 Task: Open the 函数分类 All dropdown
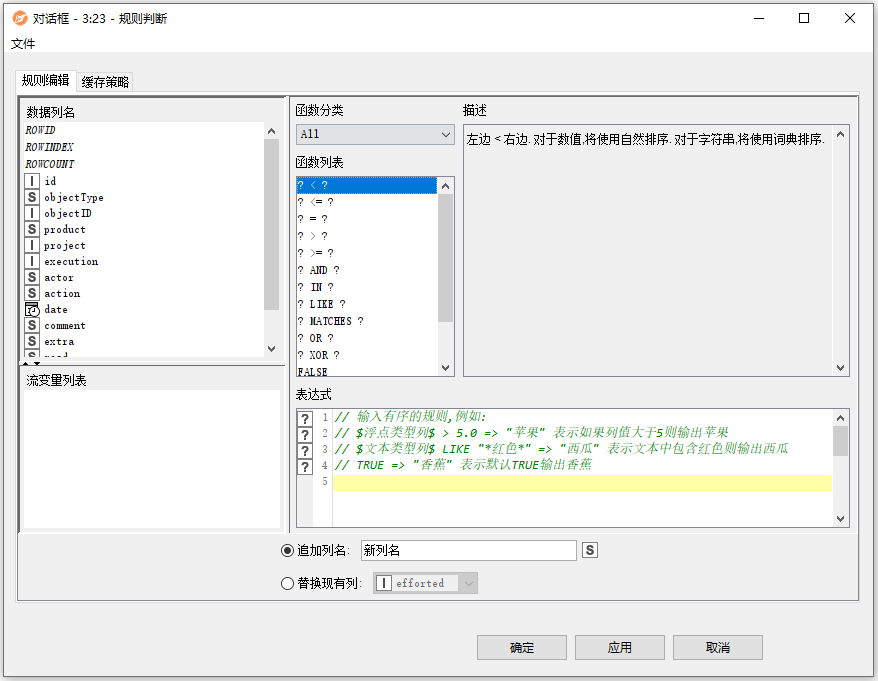tap(375, 134)
